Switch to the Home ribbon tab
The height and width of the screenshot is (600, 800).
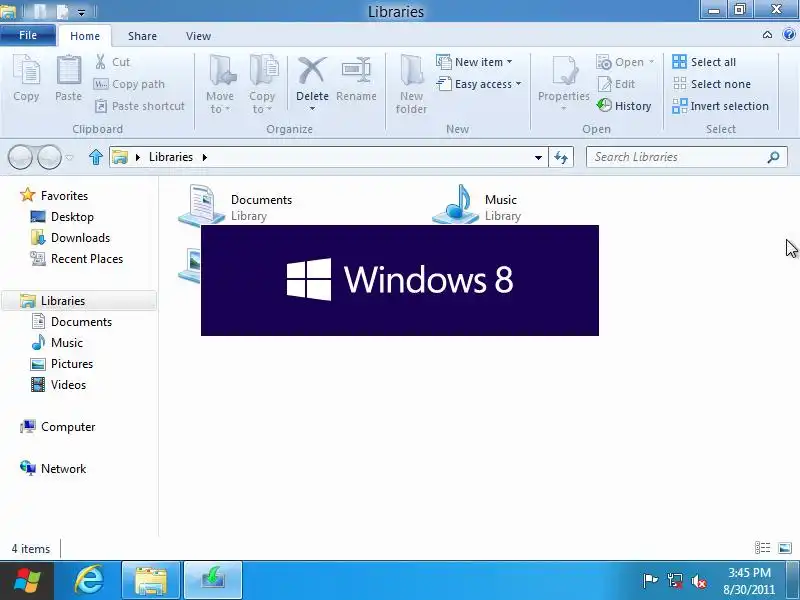click(x=85, y=36)
